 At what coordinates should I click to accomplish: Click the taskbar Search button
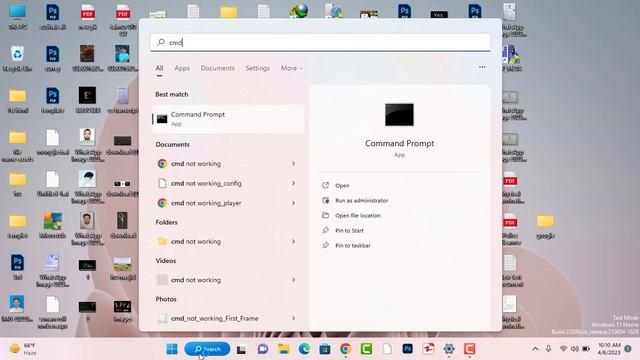tap(207, 349)
